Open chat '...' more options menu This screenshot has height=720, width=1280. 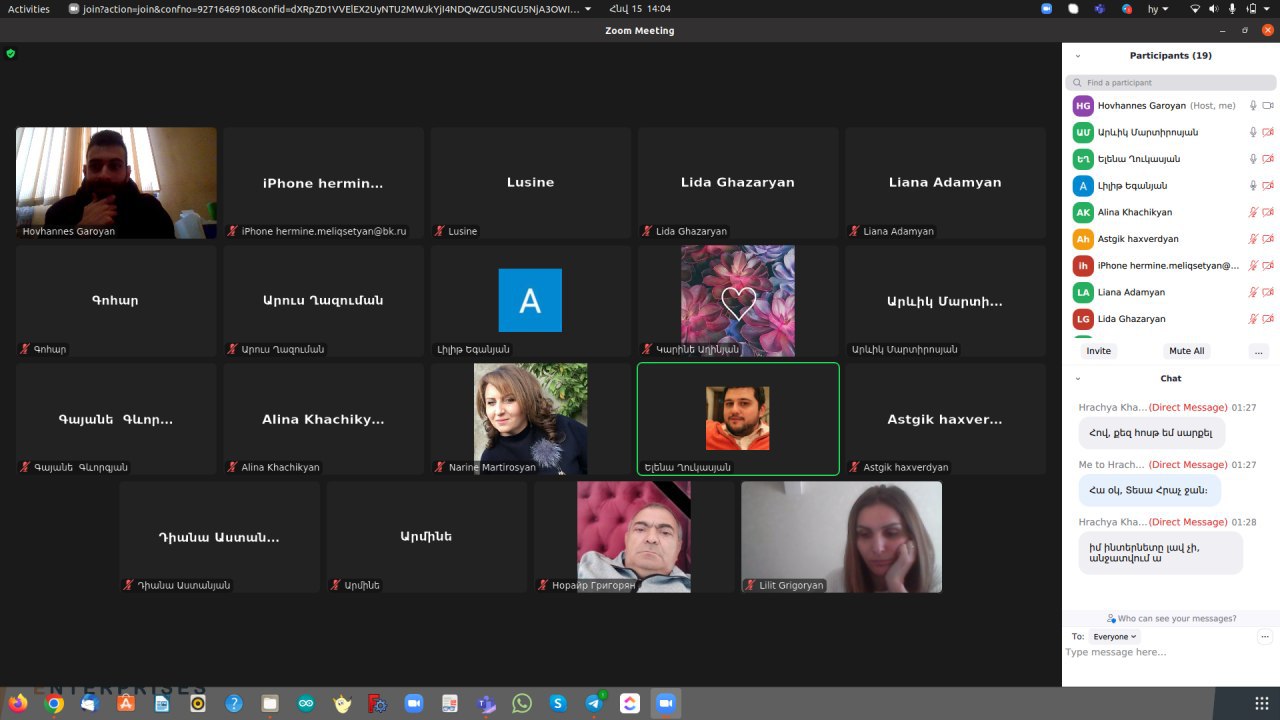1265,636
